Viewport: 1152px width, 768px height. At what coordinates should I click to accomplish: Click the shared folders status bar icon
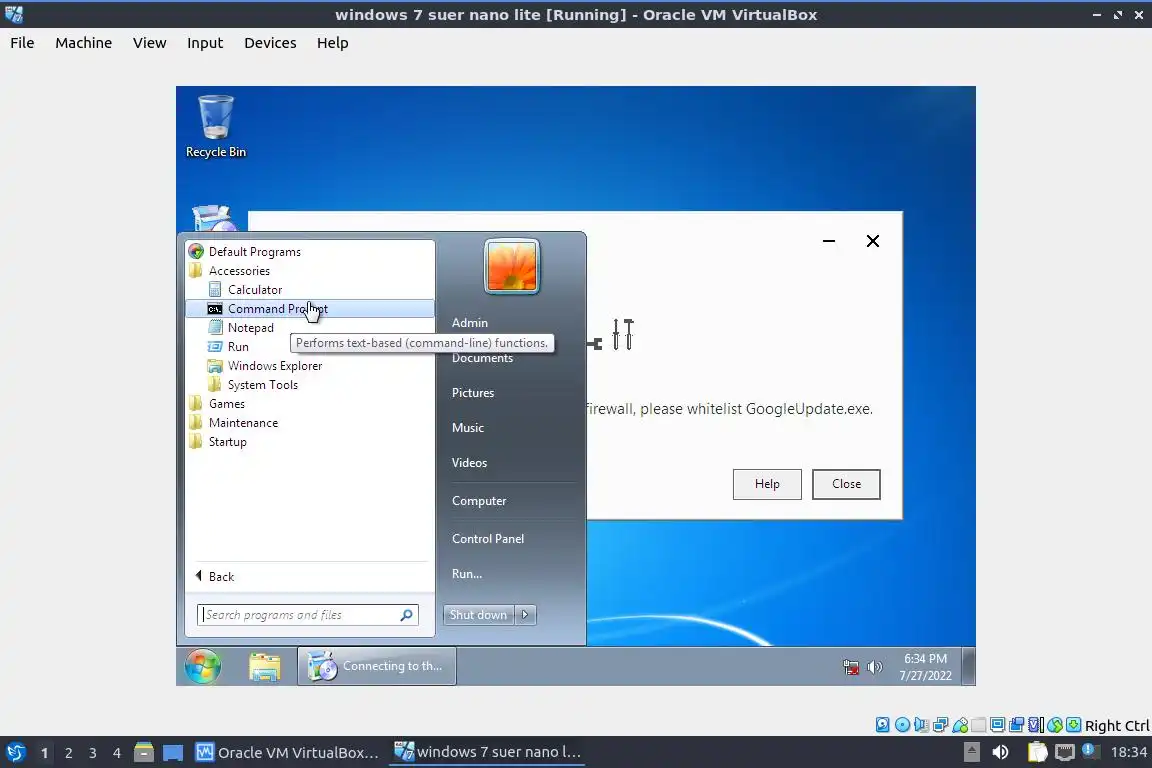[x=979, y=725]
